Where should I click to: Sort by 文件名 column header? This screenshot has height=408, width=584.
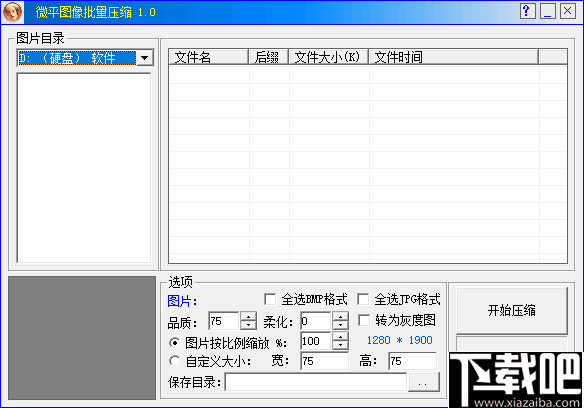coord(208,57)
